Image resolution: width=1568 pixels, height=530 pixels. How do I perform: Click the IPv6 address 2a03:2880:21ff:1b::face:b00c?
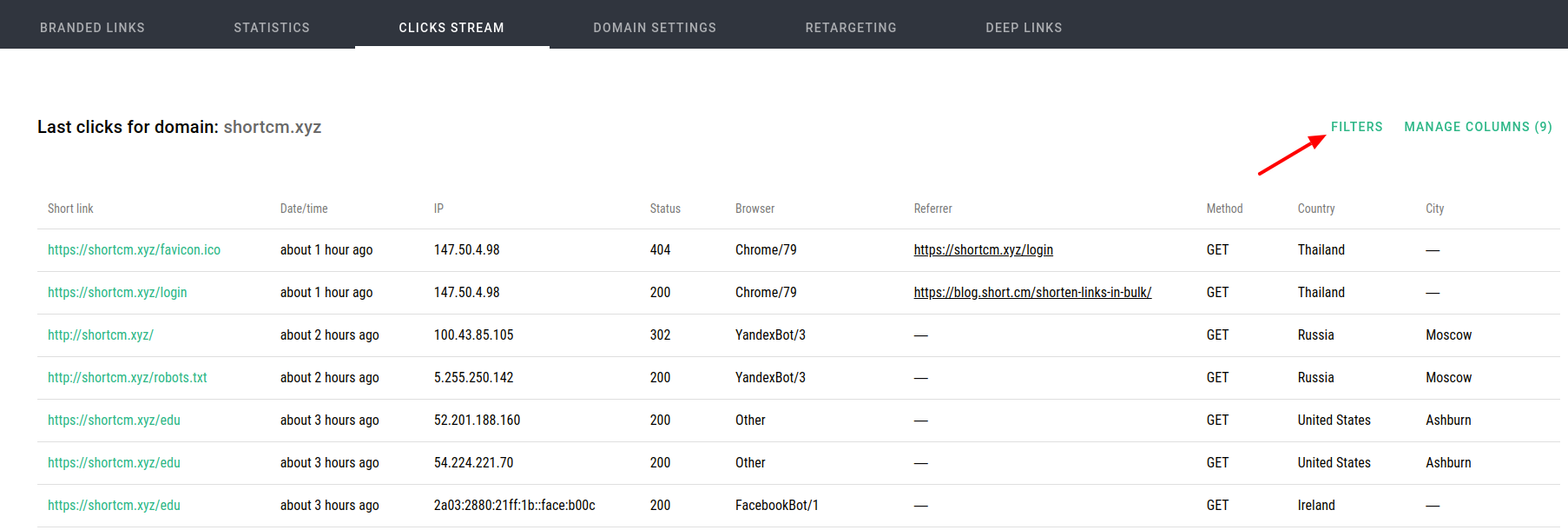point(515,506)
